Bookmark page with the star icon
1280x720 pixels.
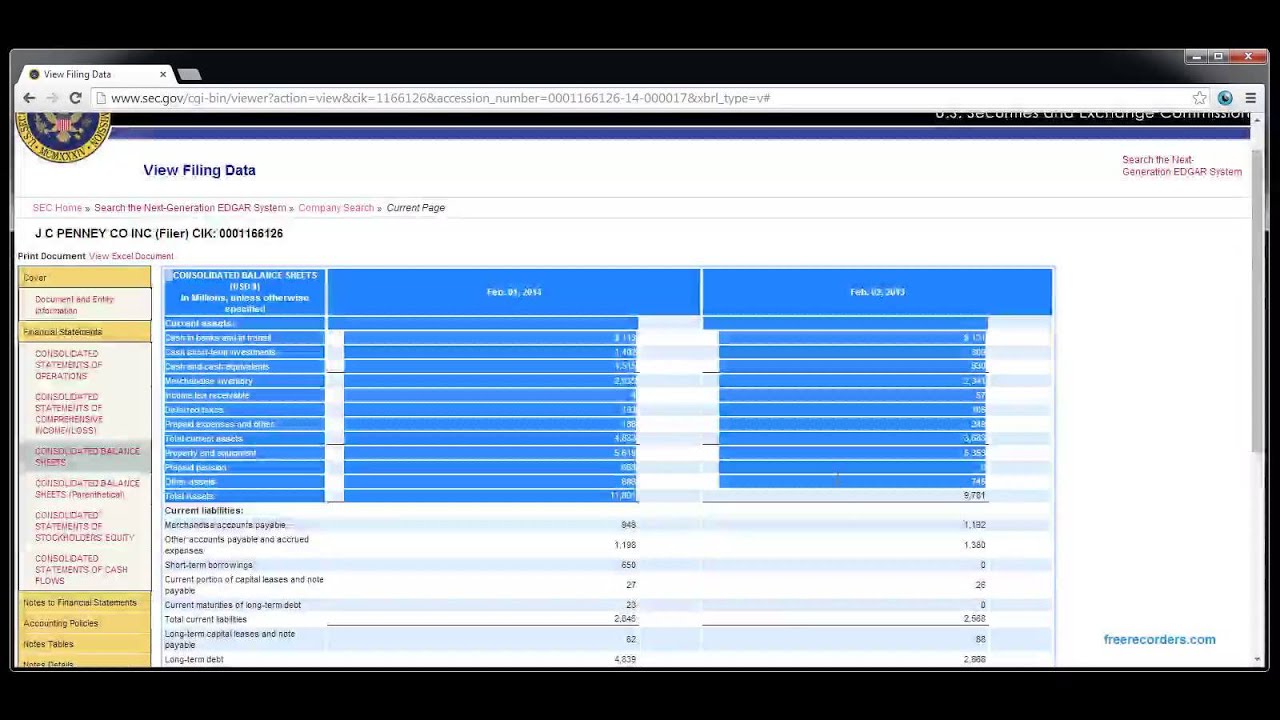[x=1199, y=98]
